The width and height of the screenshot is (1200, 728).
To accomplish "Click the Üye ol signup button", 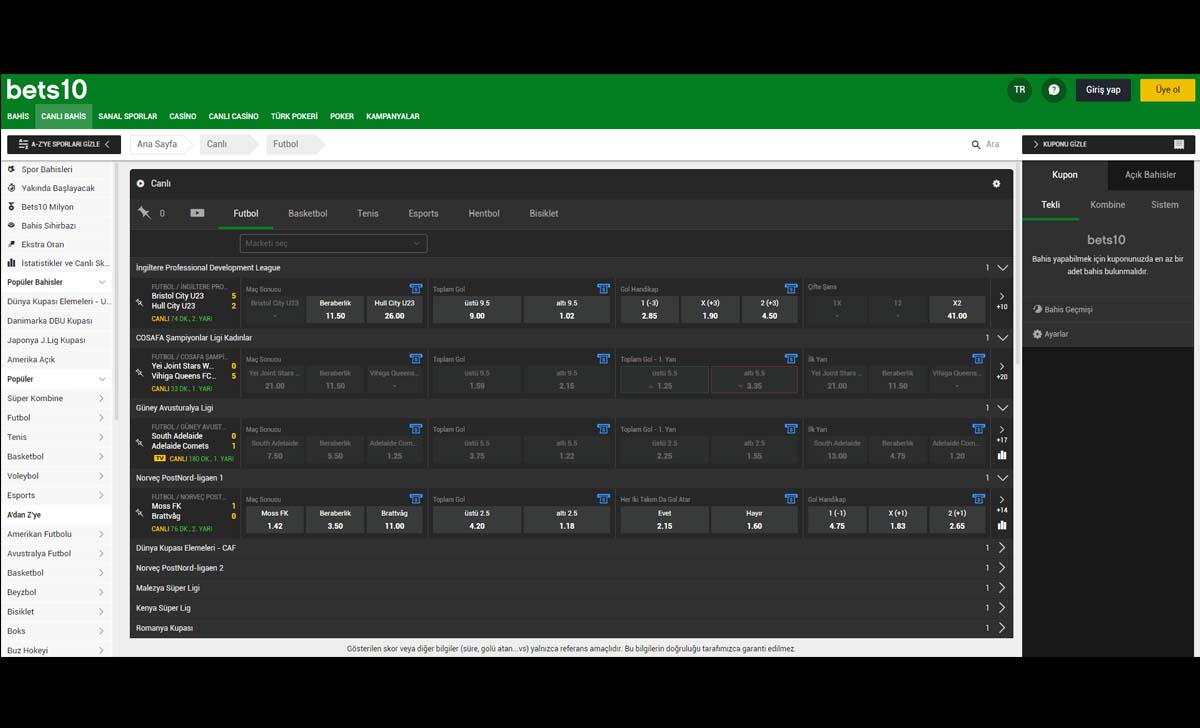I will (x=1168, y=90).
